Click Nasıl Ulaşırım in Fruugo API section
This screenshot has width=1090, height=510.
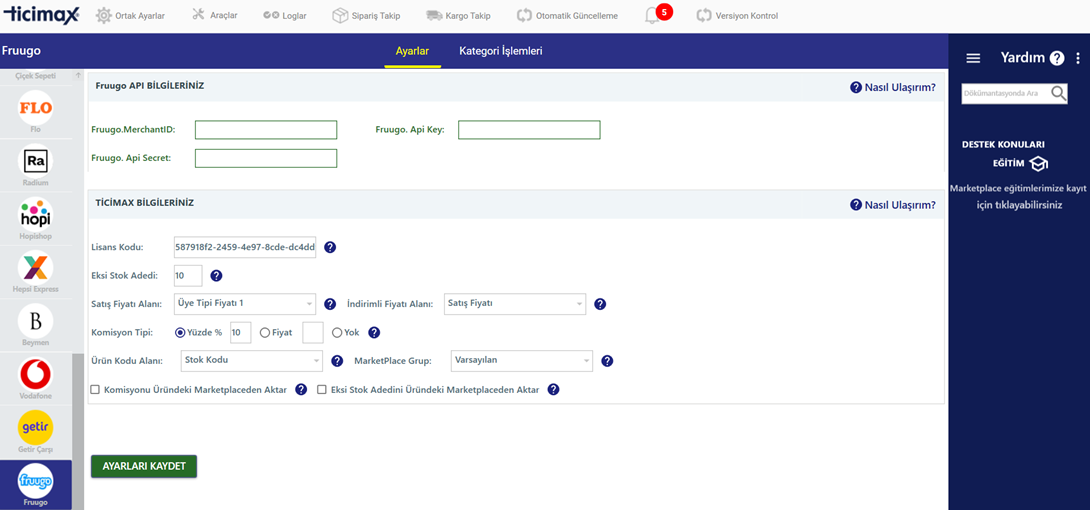[x=893, y=88]
